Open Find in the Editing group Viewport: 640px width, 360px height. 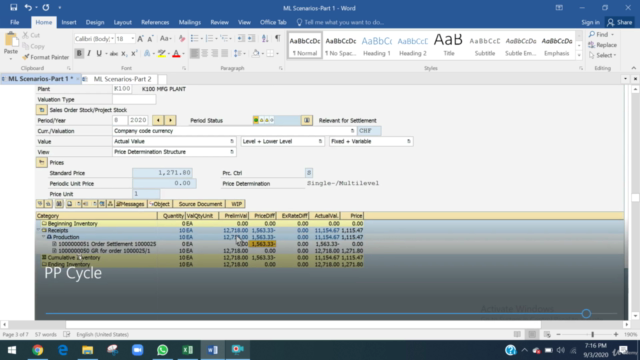[601, 34]
